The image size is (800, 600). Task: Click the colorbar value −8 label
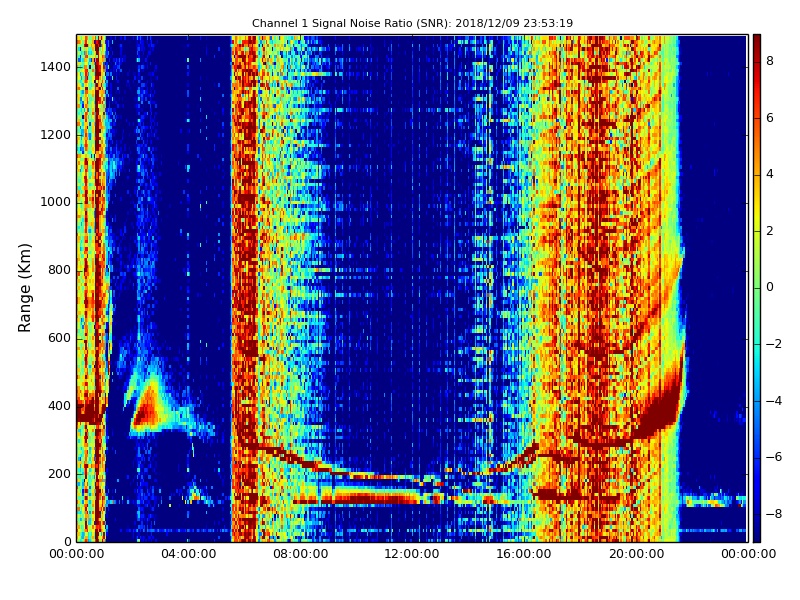774,514
